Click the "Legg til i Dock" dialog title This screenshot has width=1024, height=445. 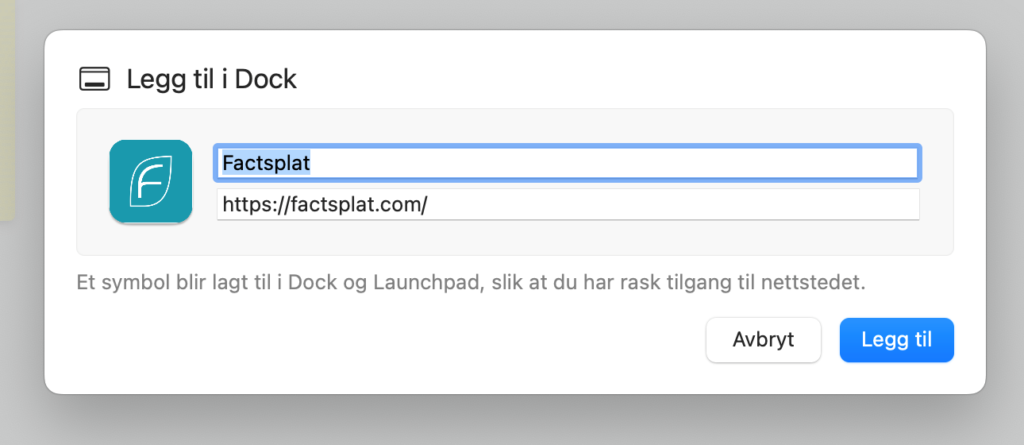tap(211, 80)
